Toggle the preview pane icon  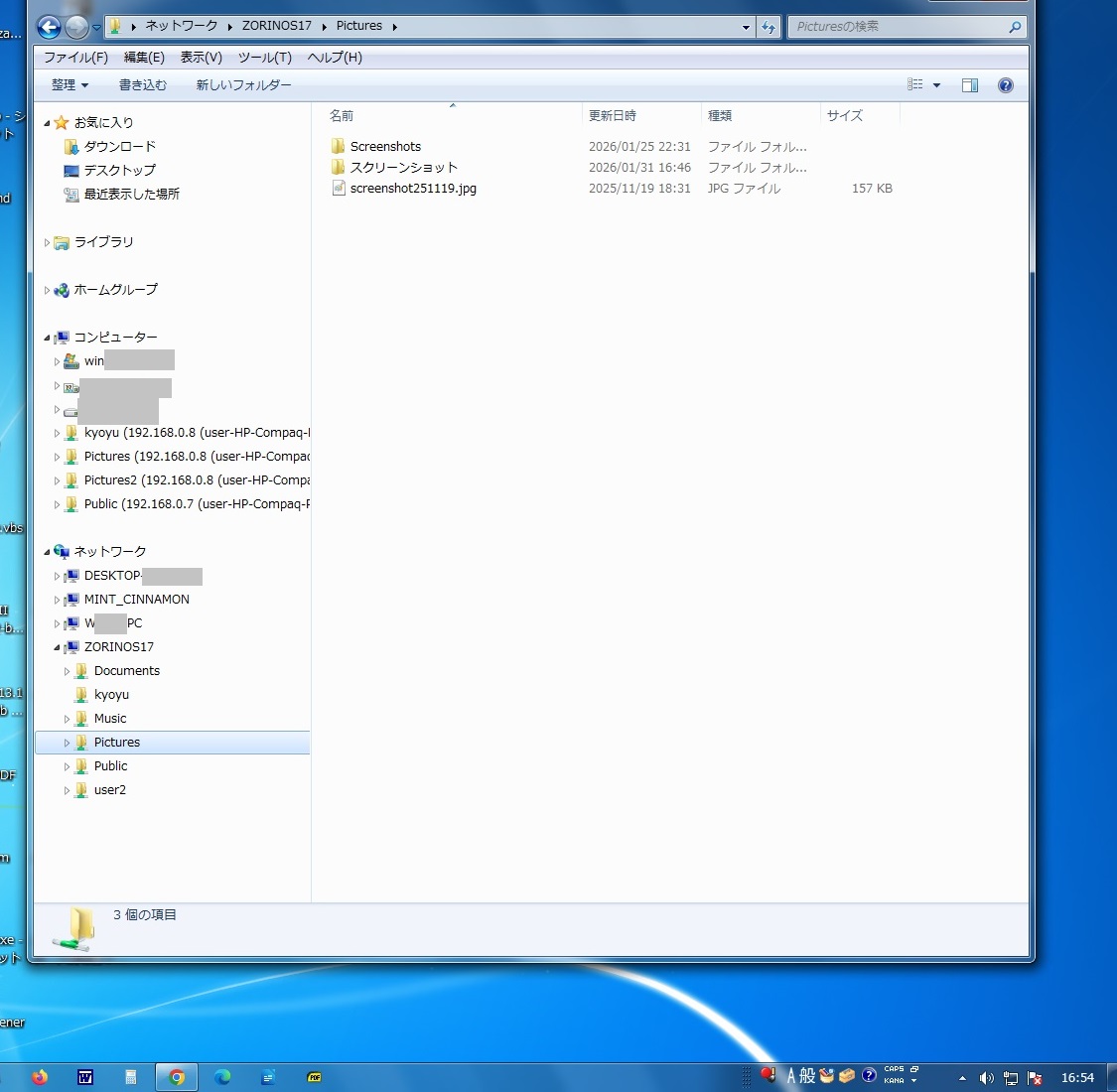[x=970, y=85]
